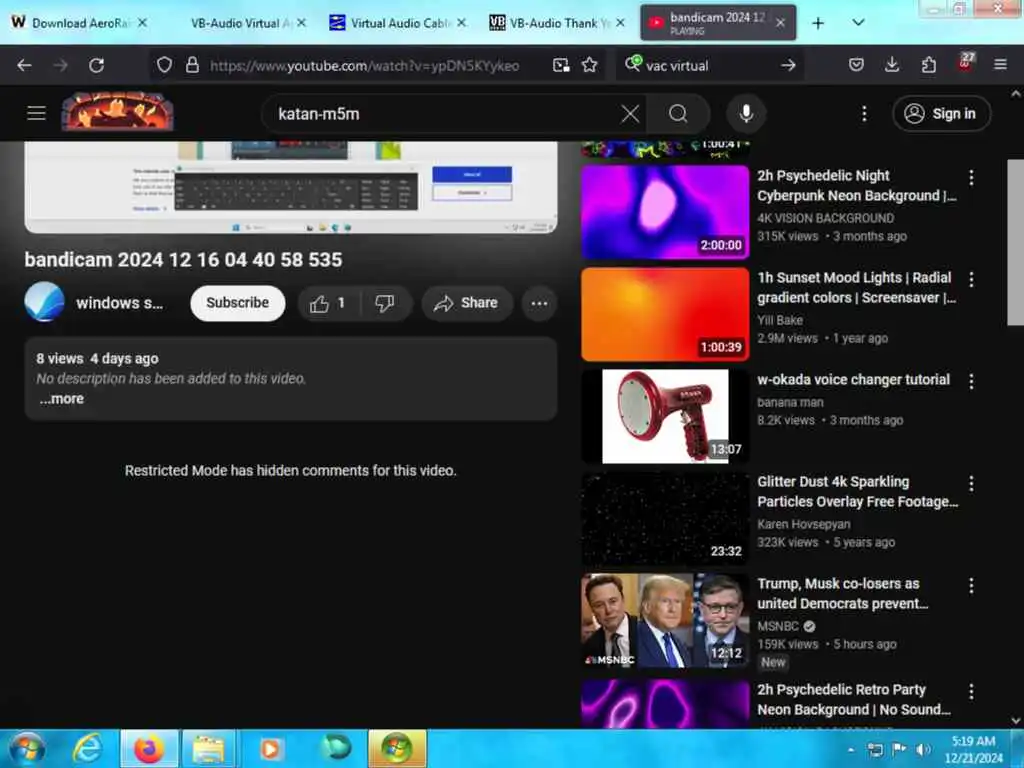Sign in to YouTube
The image size is (1024, 768).
tap(941, 114)
